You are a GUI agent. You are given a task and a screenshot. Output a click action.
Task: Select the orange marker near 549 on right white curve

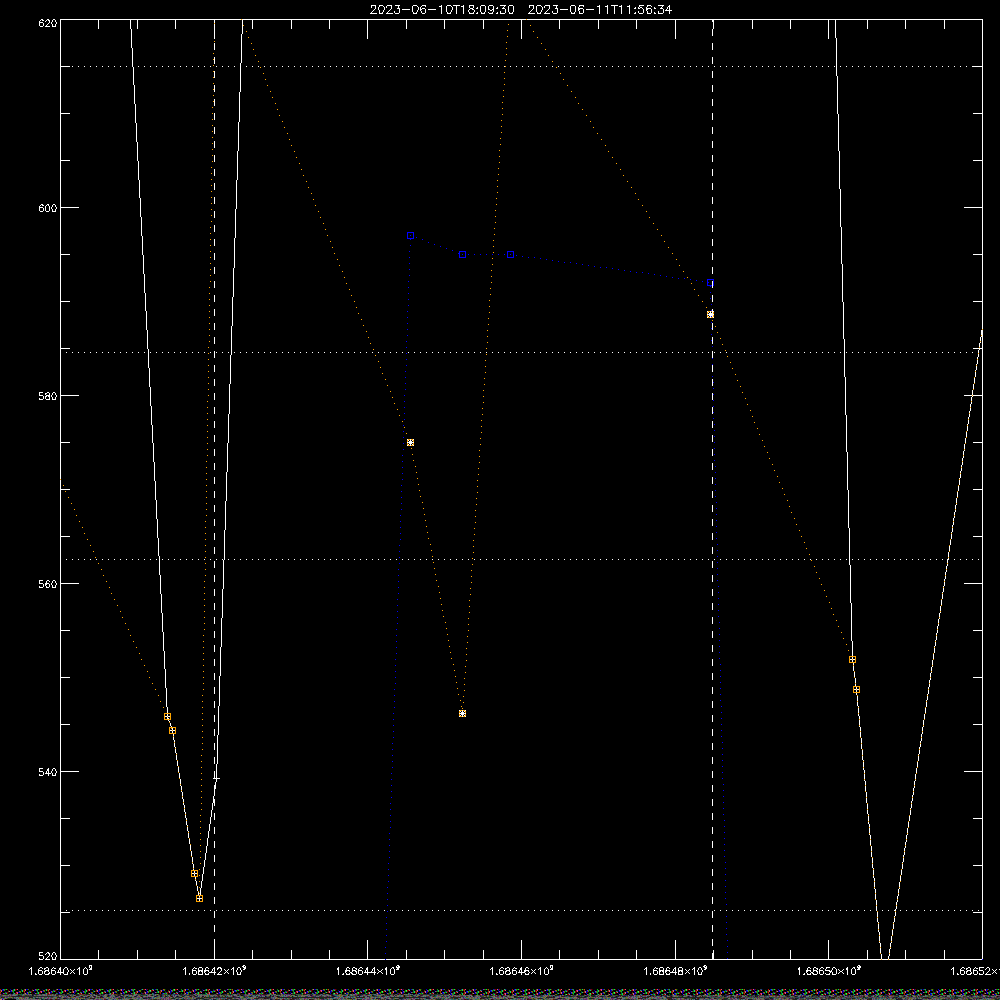[857, 689]
